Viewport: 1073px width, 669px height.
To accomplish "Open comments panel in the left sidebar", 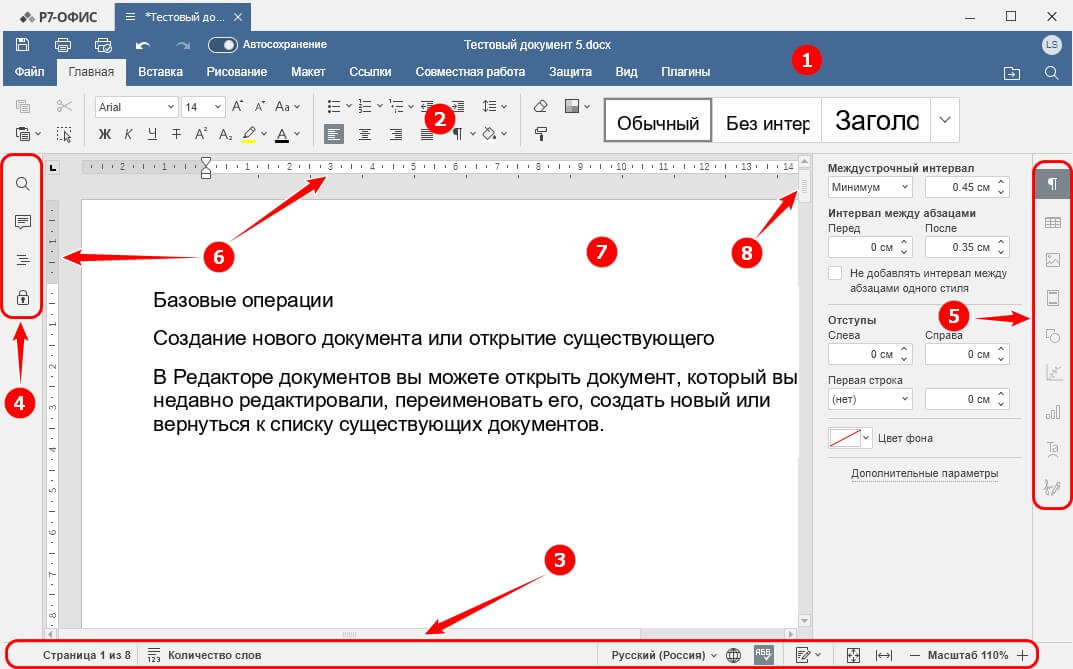I will 23,222.
